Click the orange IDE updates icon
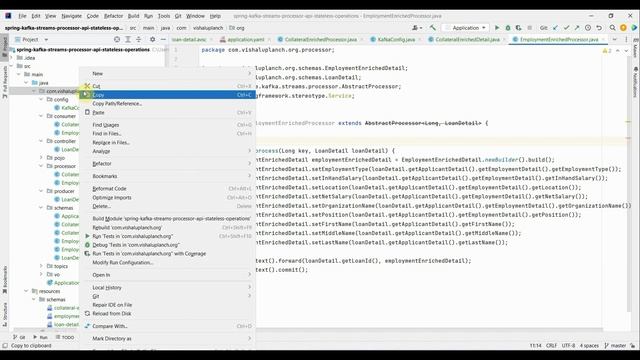 [623, 28]
